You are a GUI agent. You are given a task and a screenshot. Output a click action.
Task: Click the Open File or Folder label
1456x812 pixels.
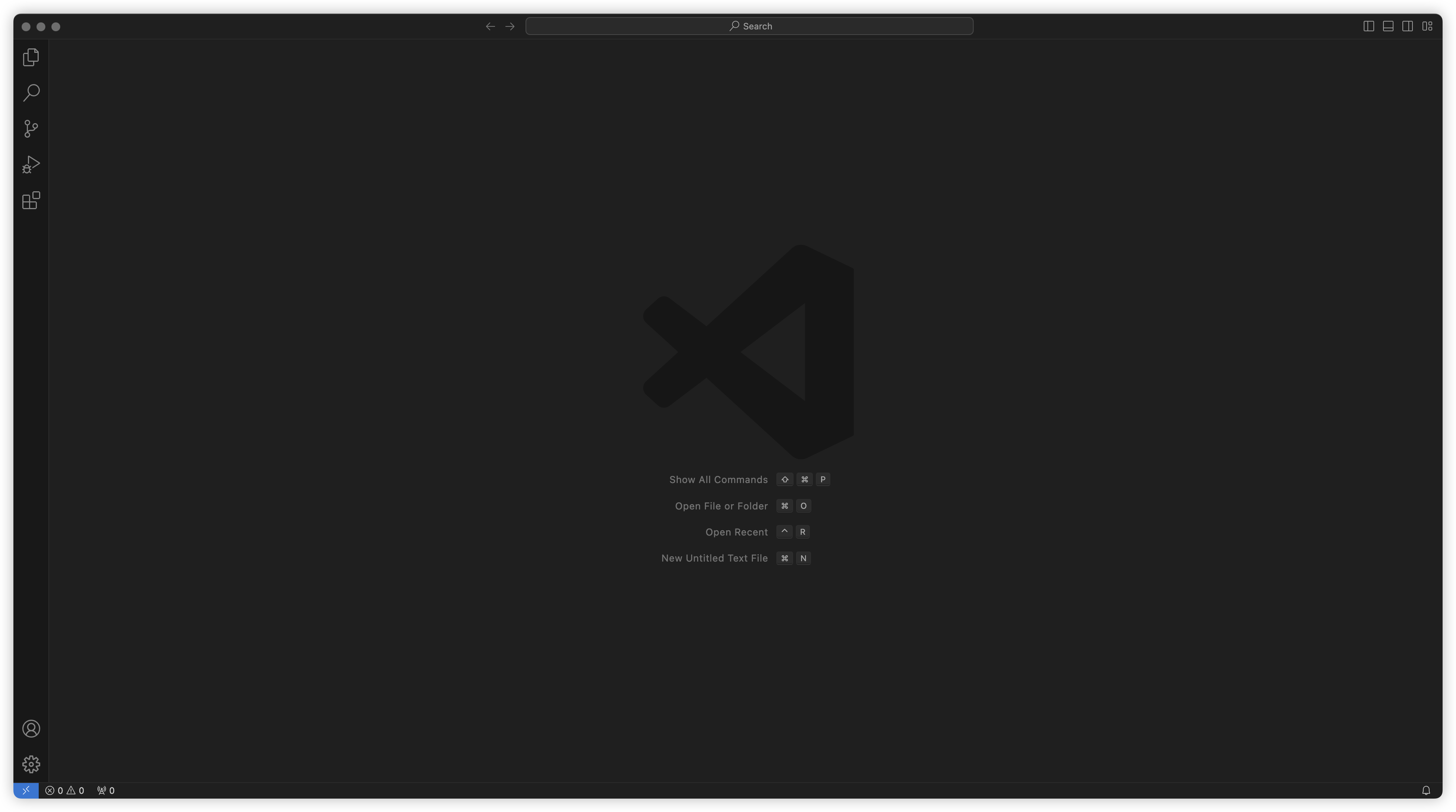click(x=721, y=506)
